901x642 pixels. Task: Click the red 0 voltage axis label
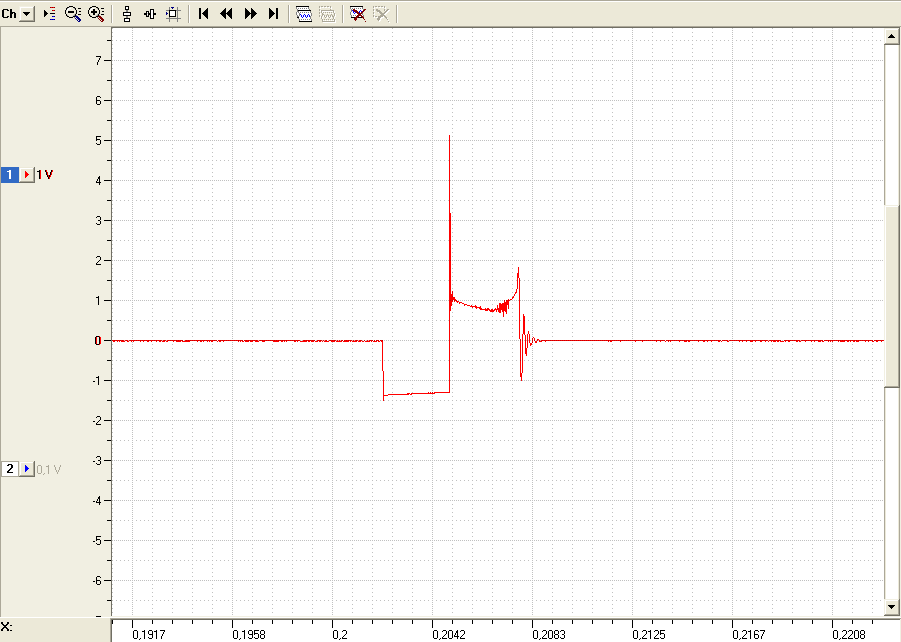pyautogui.click(x=98, y=341)
